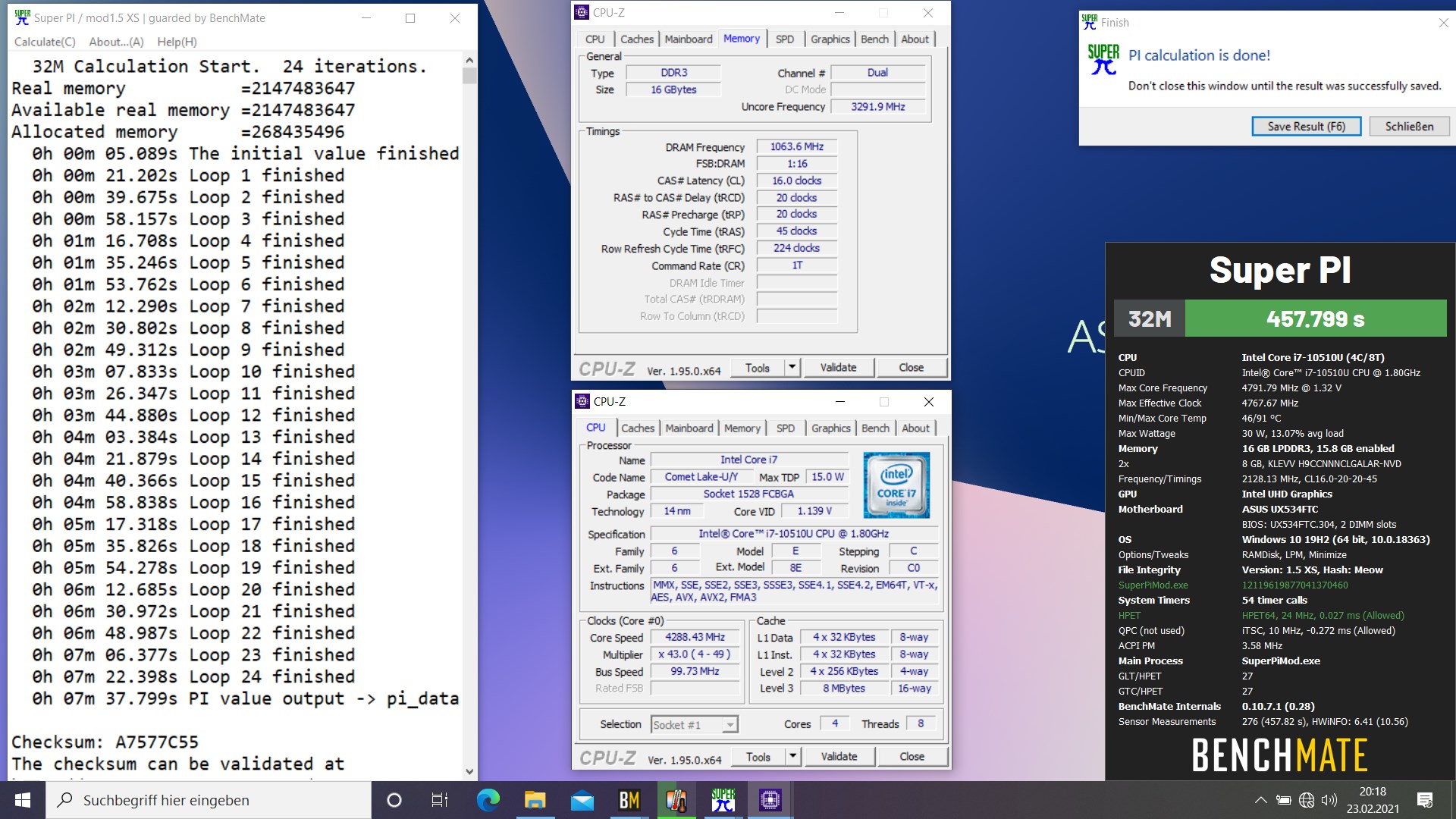Click Tools button in upper CPU-Z window
Screen dimensions: 1456x819
tap(757, 368)
